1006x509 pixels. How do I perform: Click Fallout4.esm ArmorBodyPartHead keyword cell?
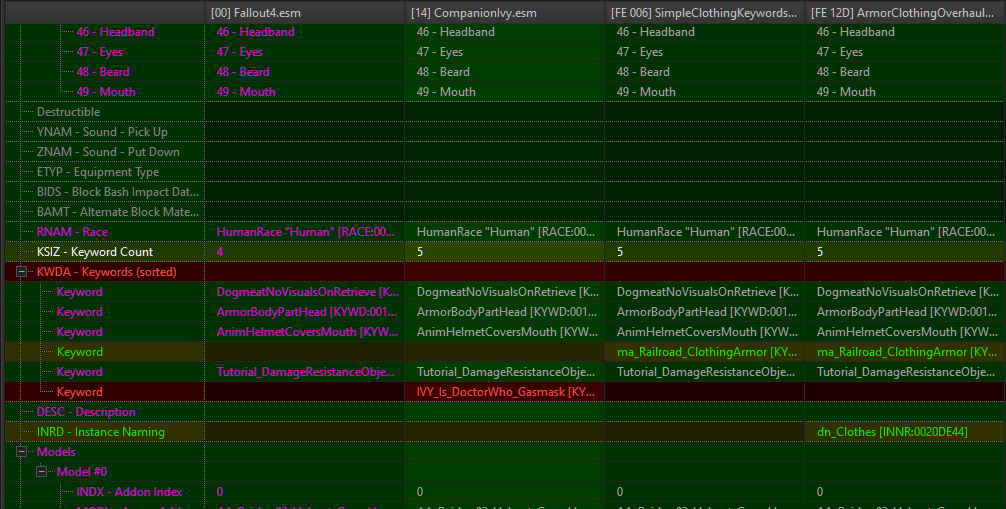pyautogui.click(x=305, y=311)
